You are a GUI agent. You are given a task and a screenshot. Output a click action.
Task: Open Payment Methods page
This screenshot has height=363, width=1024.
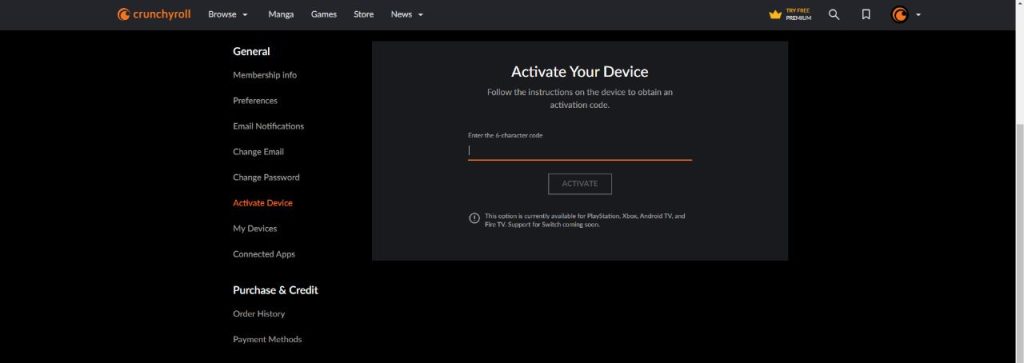pyautogui.click(x=267, y=339)
